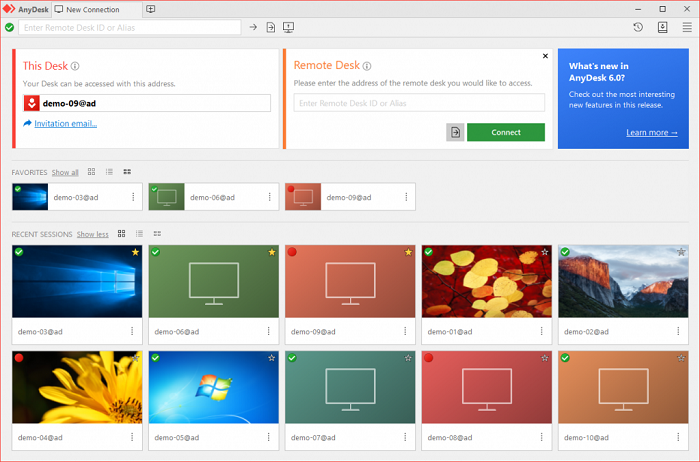Favorite demo-05@ad with its star
Screen dimensions: 700x462
(272, 358)
